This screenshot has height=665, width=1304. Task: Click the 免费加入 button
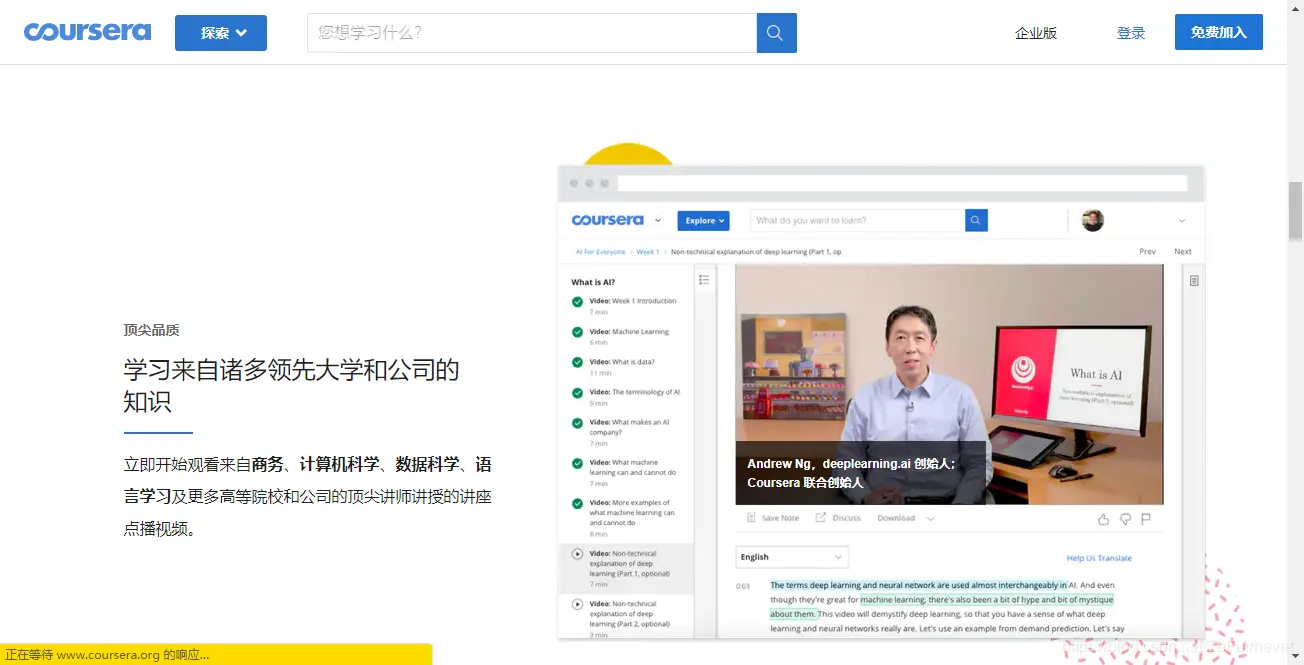1218,31
